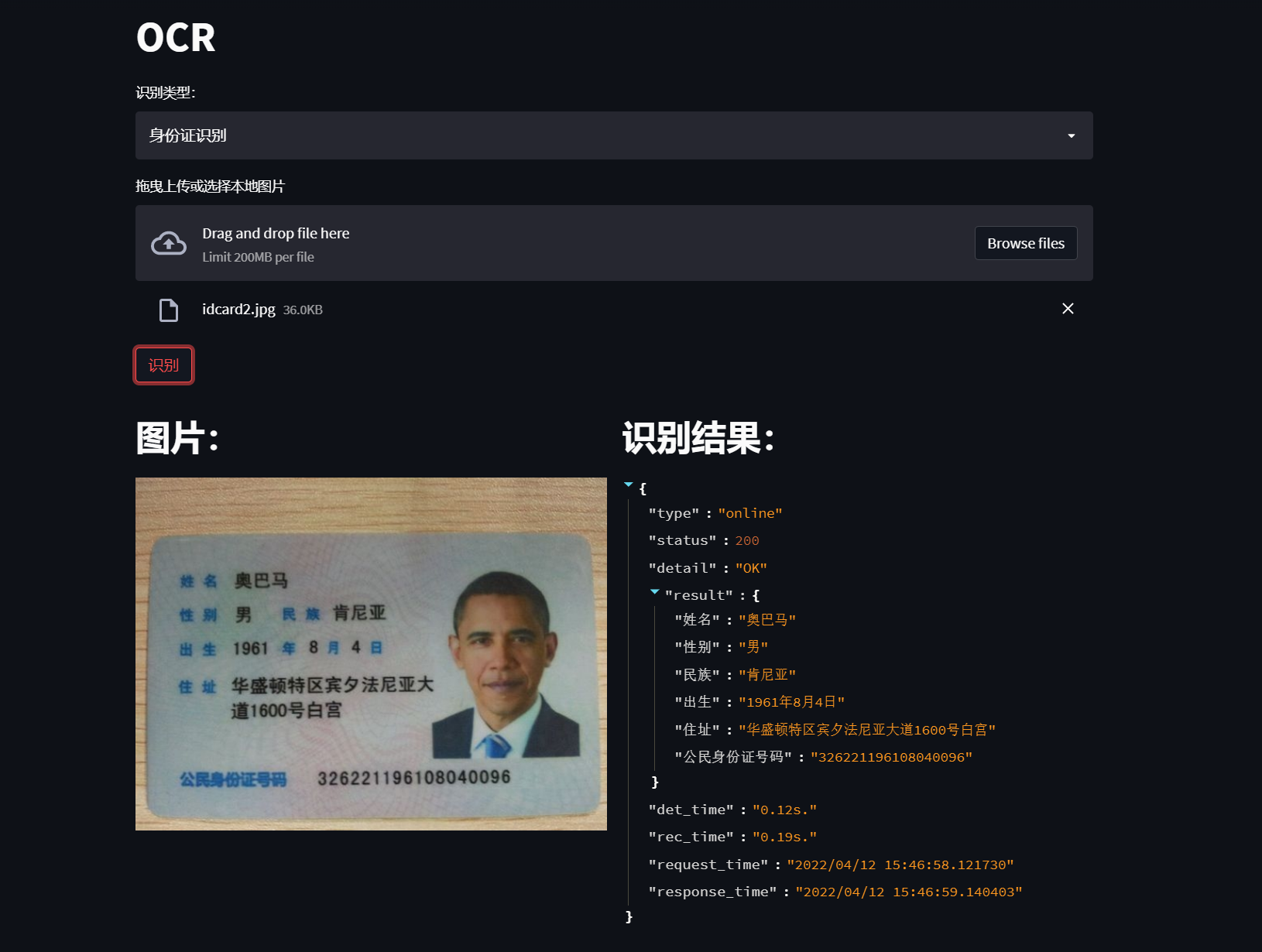1262x952 pixels.
Task: Click the document icon beside idcard2.jpg
Action: (167, 310)
